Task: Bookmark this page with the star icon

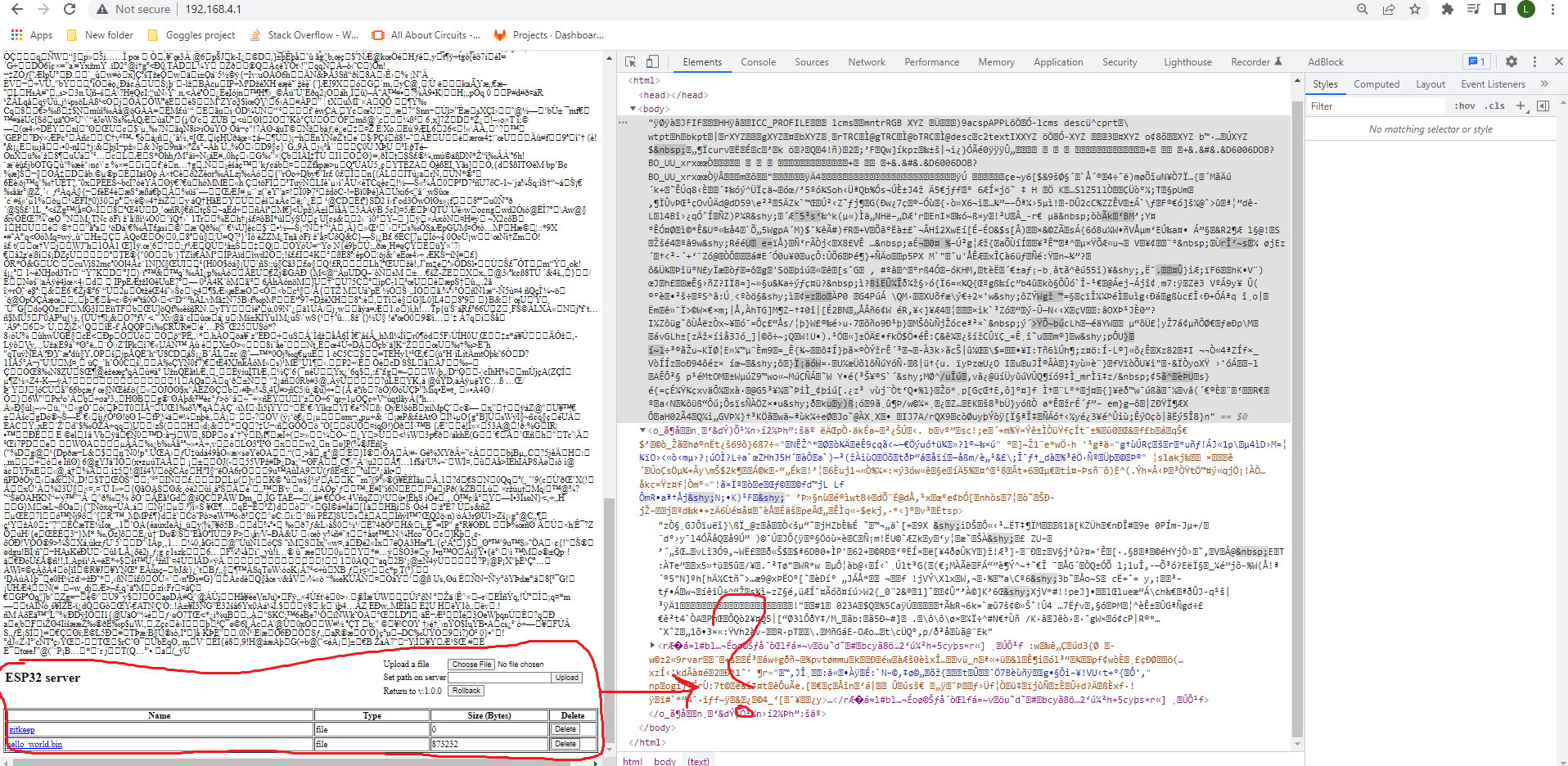Action: pos(1415,9)
